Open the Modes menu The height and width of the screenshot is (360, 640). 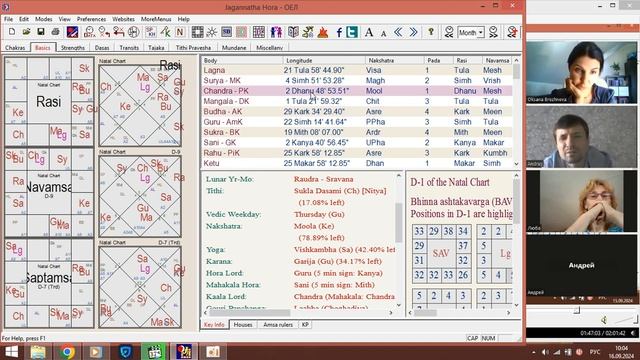click(43, 19)
